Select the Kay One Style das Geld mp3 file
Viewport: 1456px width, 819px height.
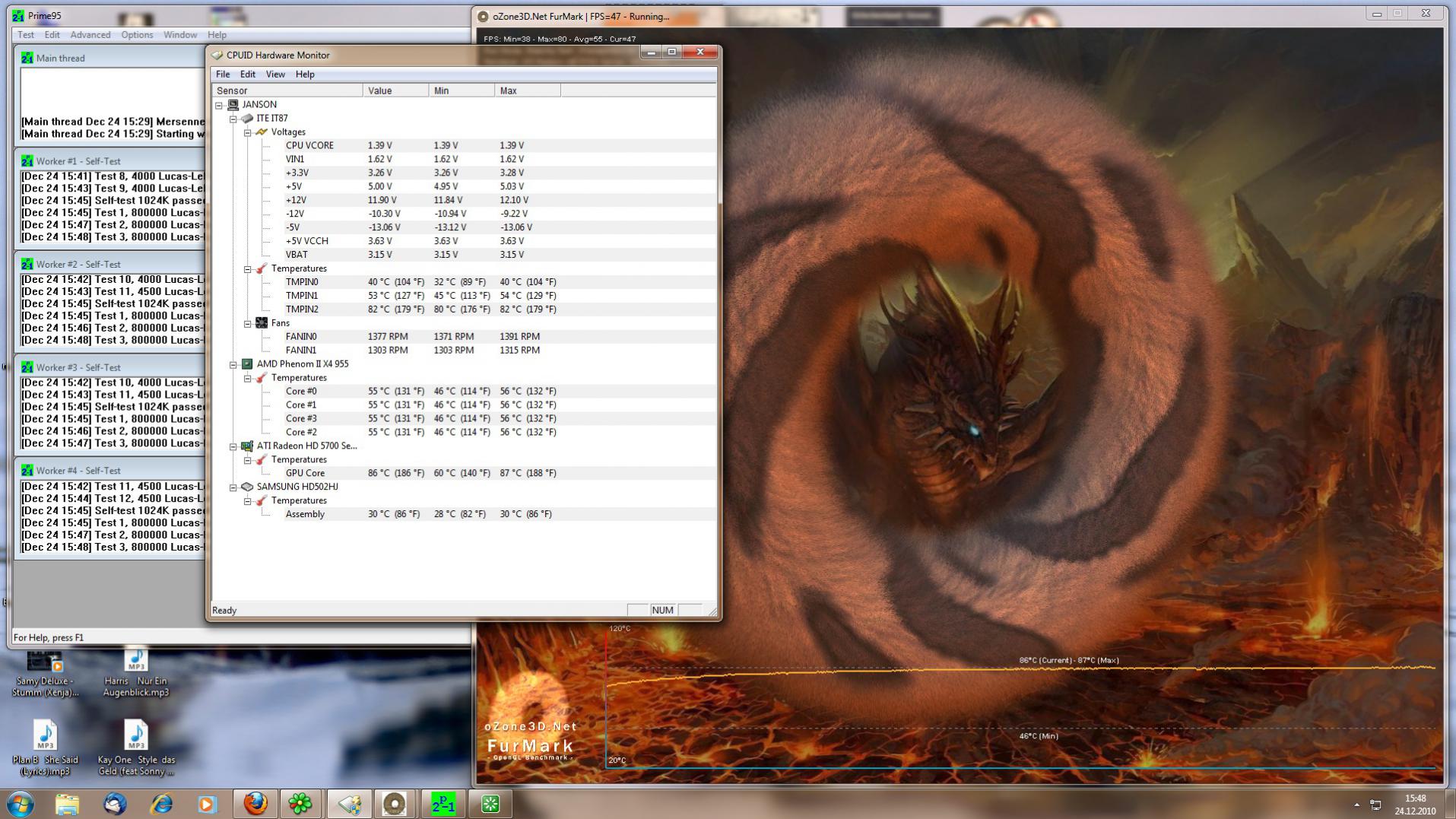point(136,748)
